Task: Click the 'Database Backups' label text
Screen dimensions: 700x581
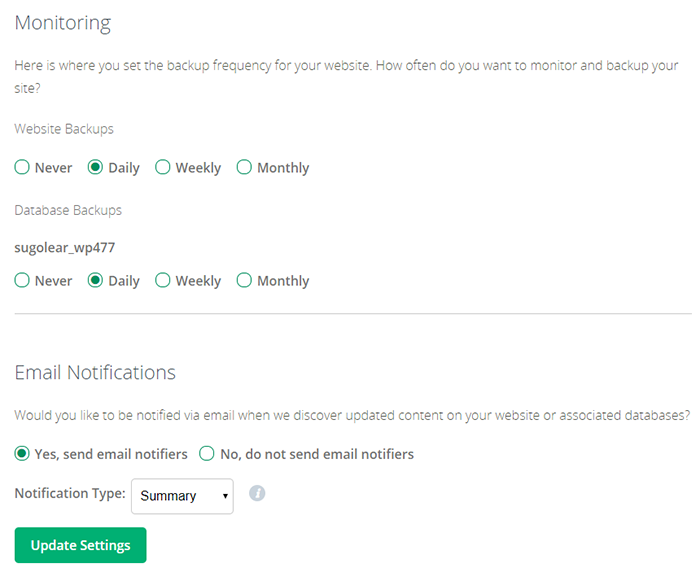Action: (68, 211)
